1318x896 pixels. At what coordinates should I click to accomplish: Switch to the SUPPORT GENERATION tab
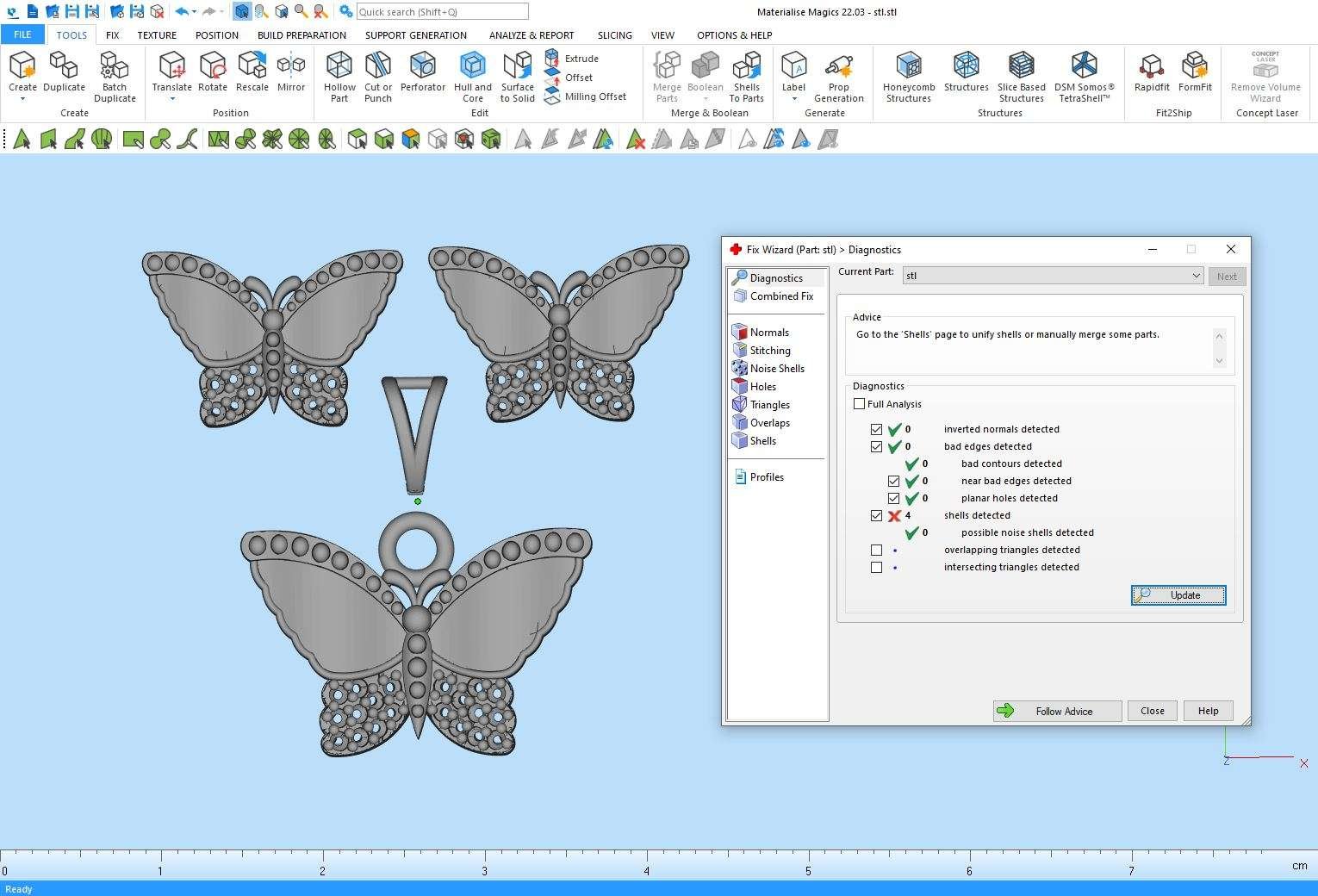click(415, 35)
